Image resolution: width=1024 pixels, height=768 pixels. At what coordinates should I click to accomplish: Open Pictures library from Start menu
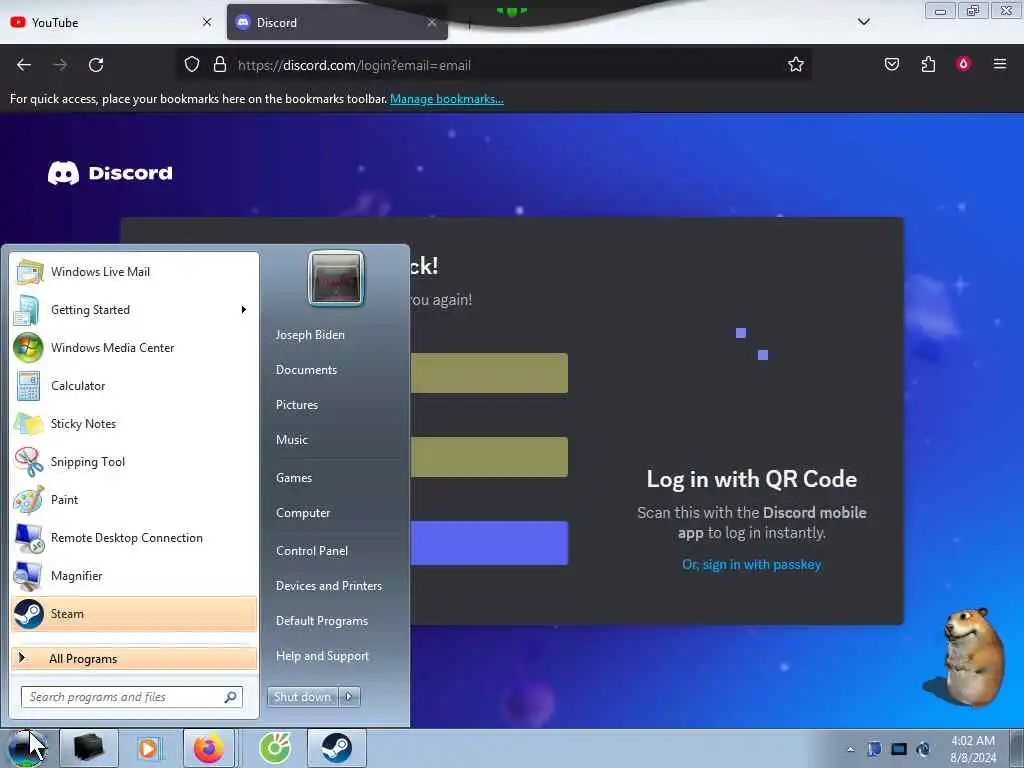(297, 405)
